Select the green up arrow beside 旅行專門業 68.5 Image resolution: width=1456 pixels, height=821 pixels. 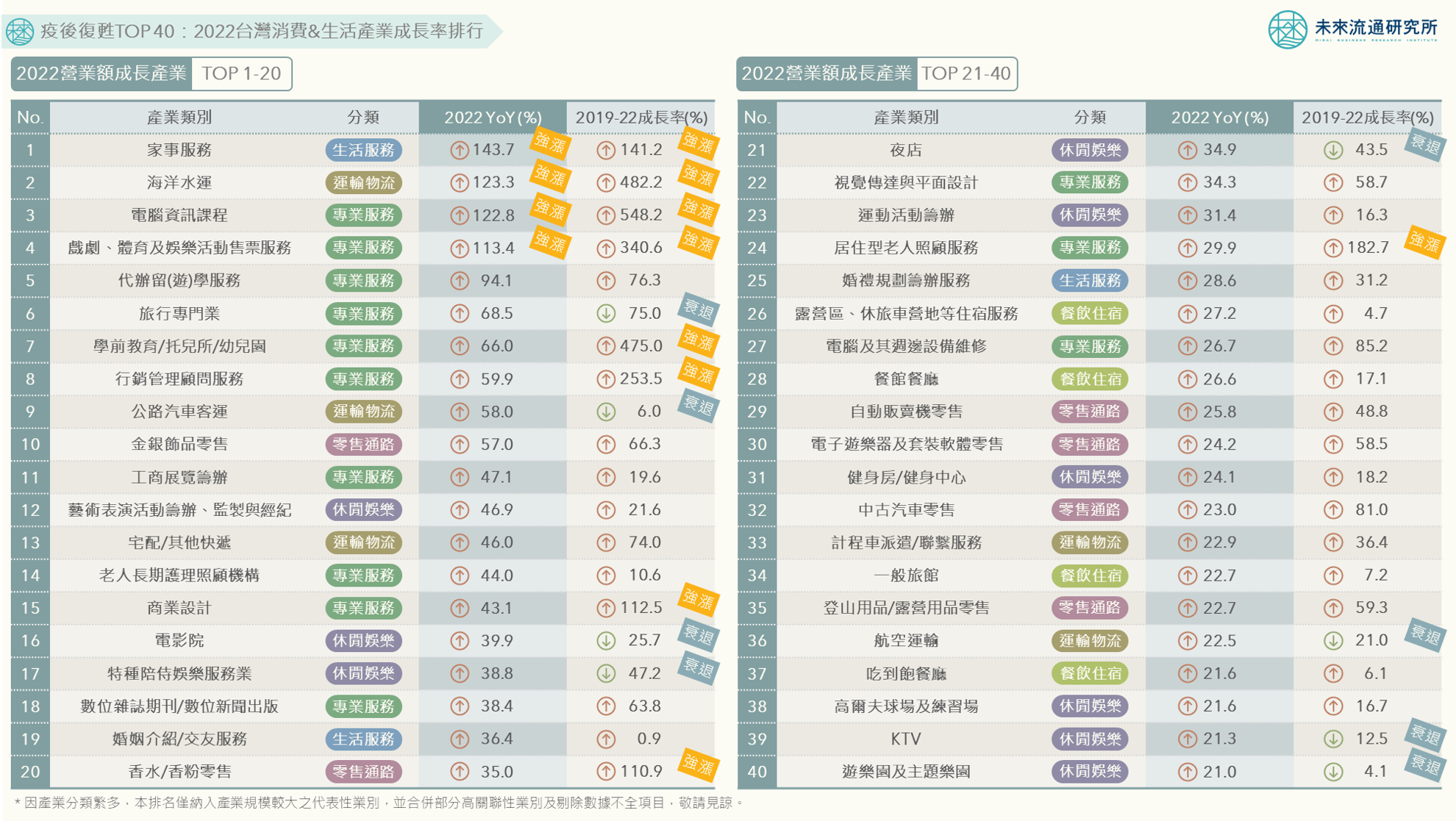coord(460,312)
